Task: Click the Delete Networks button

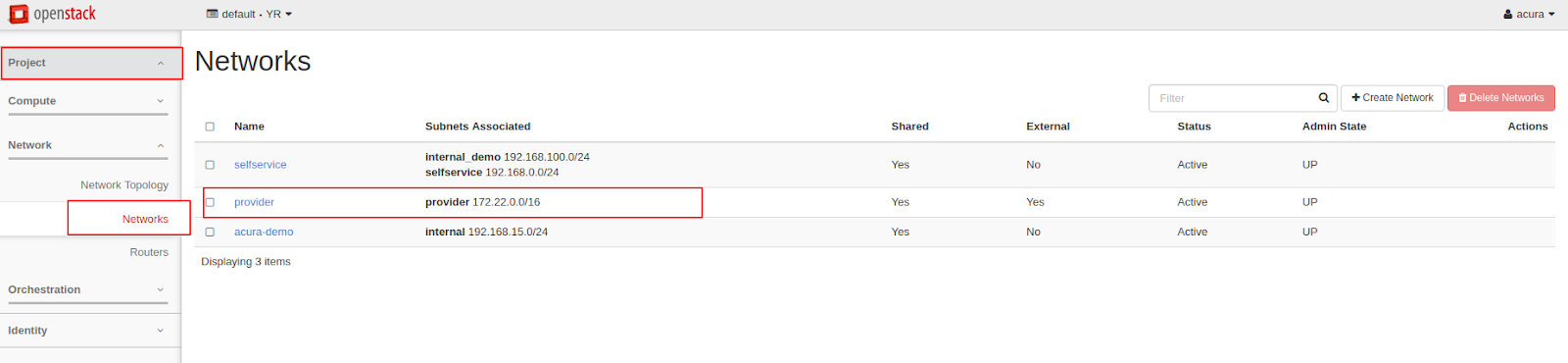Action: [1501, 98]
